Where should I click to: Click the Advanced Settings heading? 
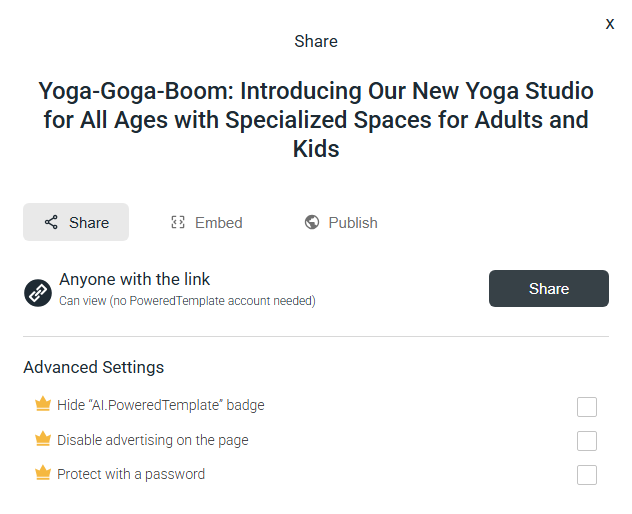click(x=94, y=367)
